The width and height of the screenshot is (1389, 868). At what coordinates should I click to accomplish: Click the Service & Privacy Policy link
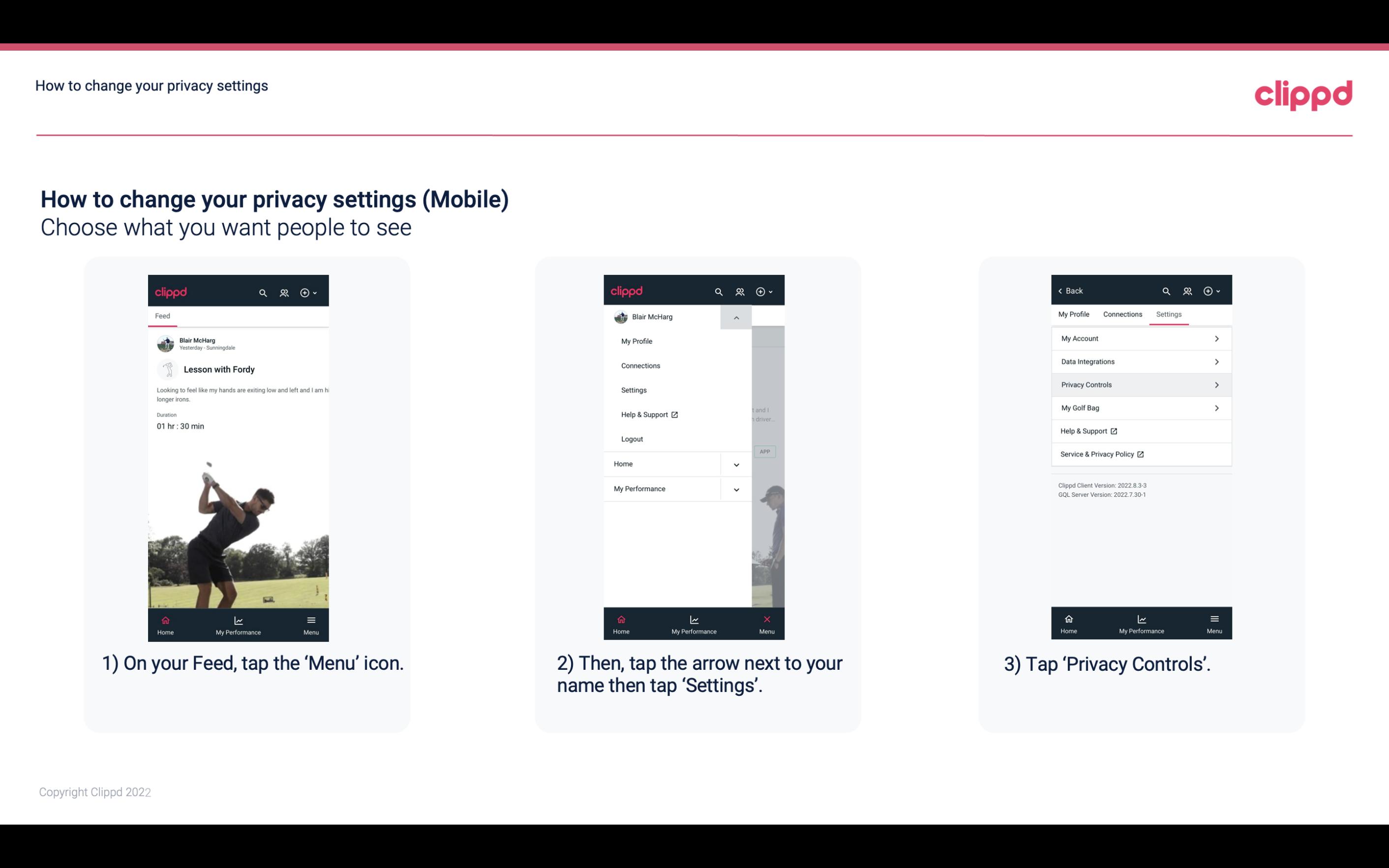click(x=1097, y=454)
